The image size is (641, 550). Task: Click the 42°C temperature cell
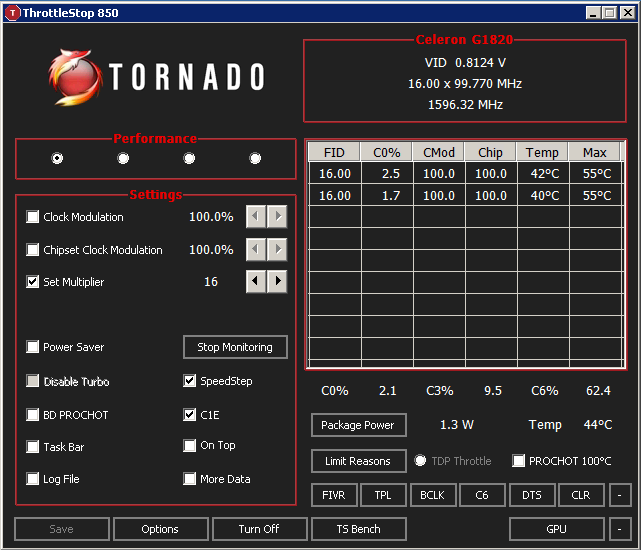(543, 173)
